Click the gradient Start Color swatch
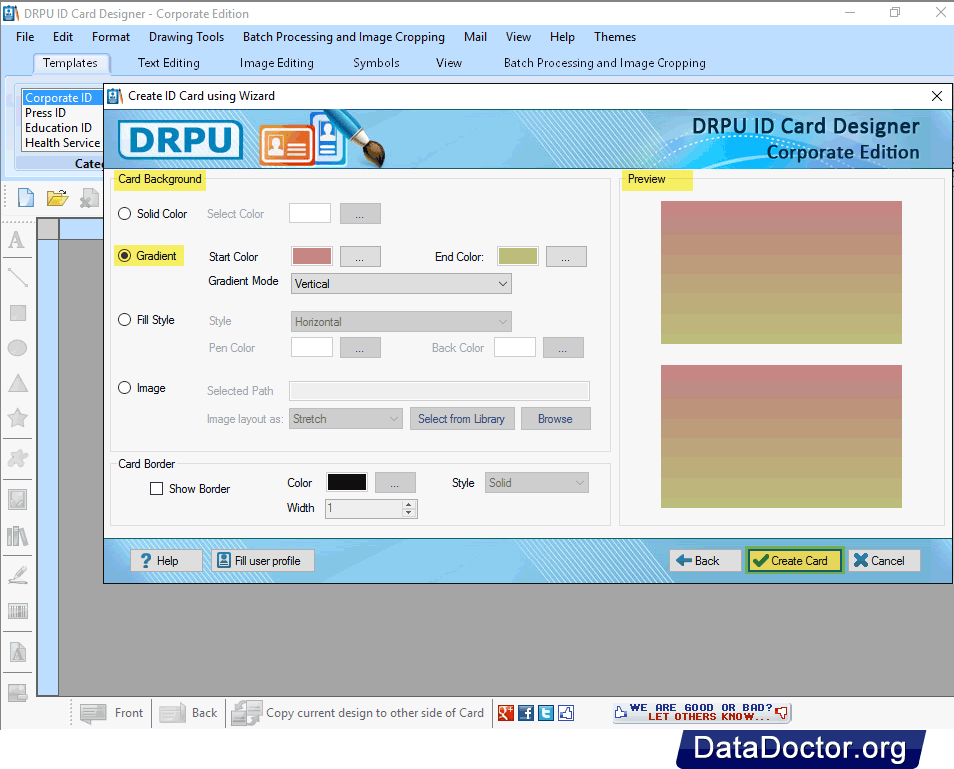 [x=312, y=256]
